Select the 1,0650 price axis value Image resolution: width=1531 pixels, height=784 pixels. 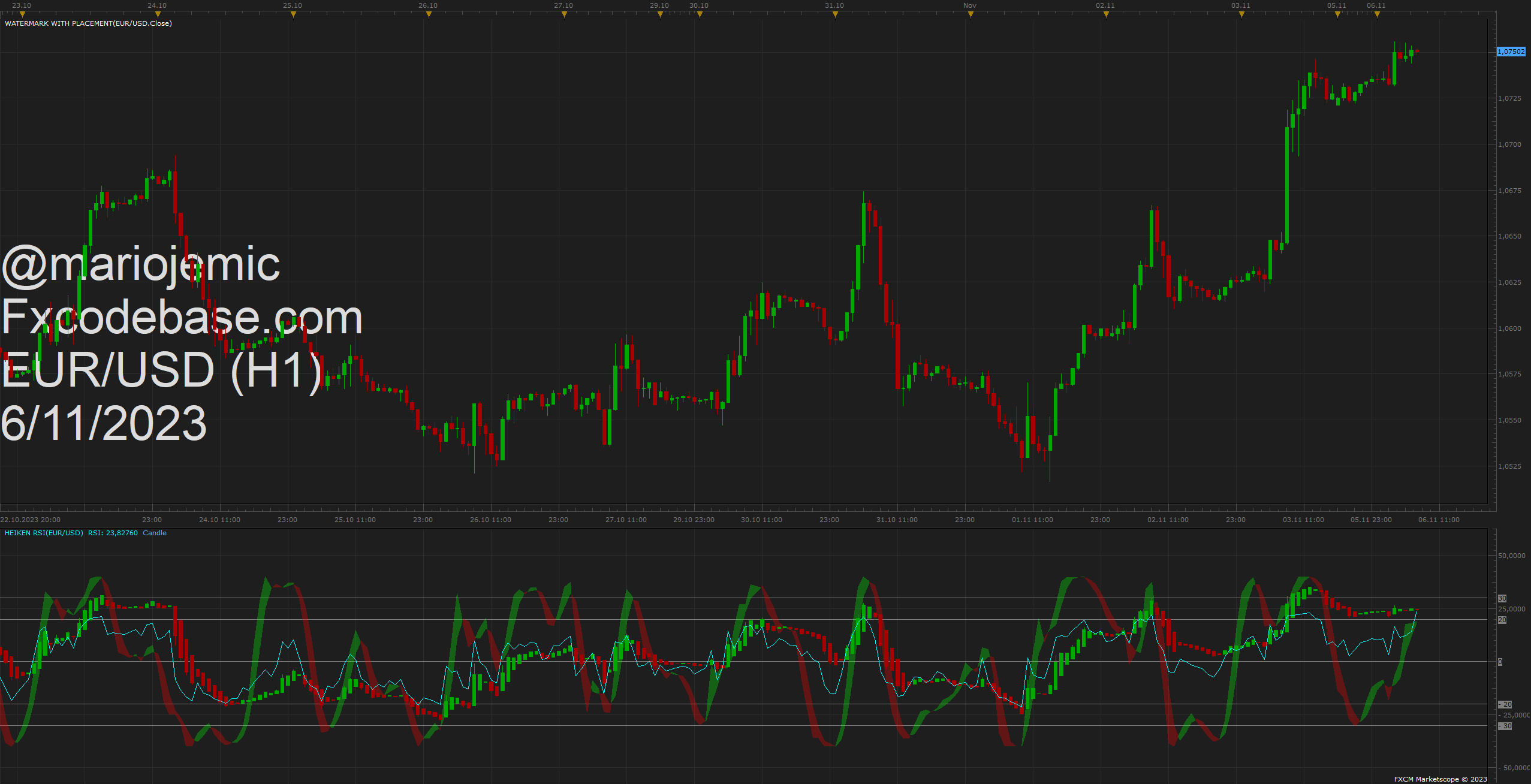pyautogui.click(x=1509, y=236)
